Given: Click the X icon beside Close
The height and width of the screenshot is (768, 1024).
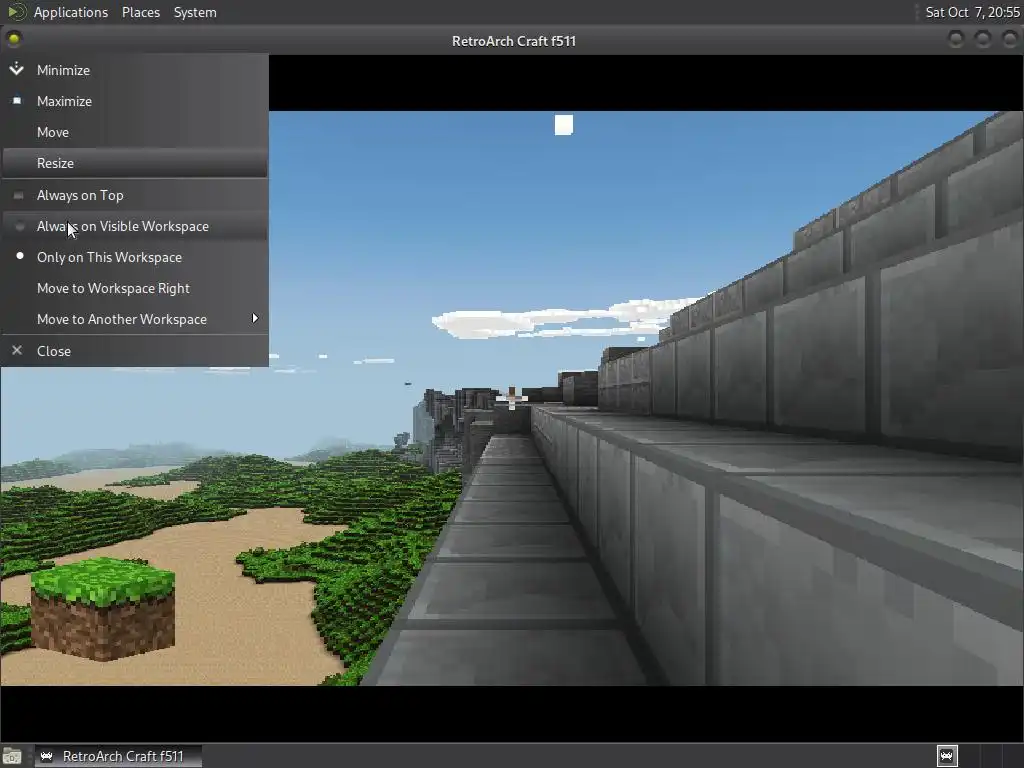Looking at the screenshot, I should (17, 350).
